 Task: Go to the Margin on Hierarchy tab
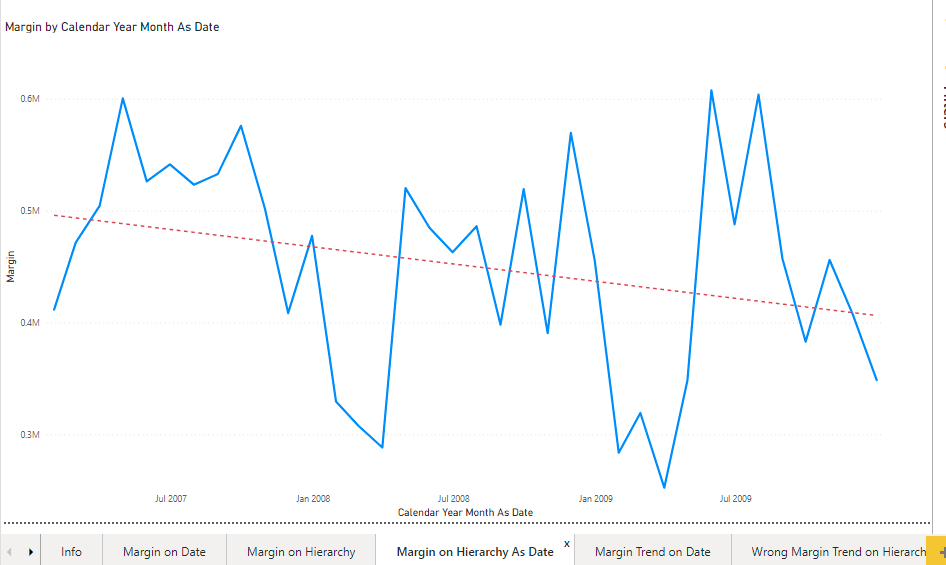[301, 551]
